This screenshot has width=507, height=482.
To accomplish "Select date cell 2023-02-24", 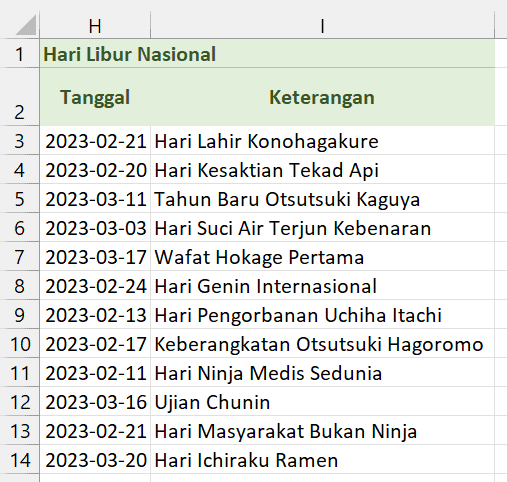I will click(x=95, y=285).
